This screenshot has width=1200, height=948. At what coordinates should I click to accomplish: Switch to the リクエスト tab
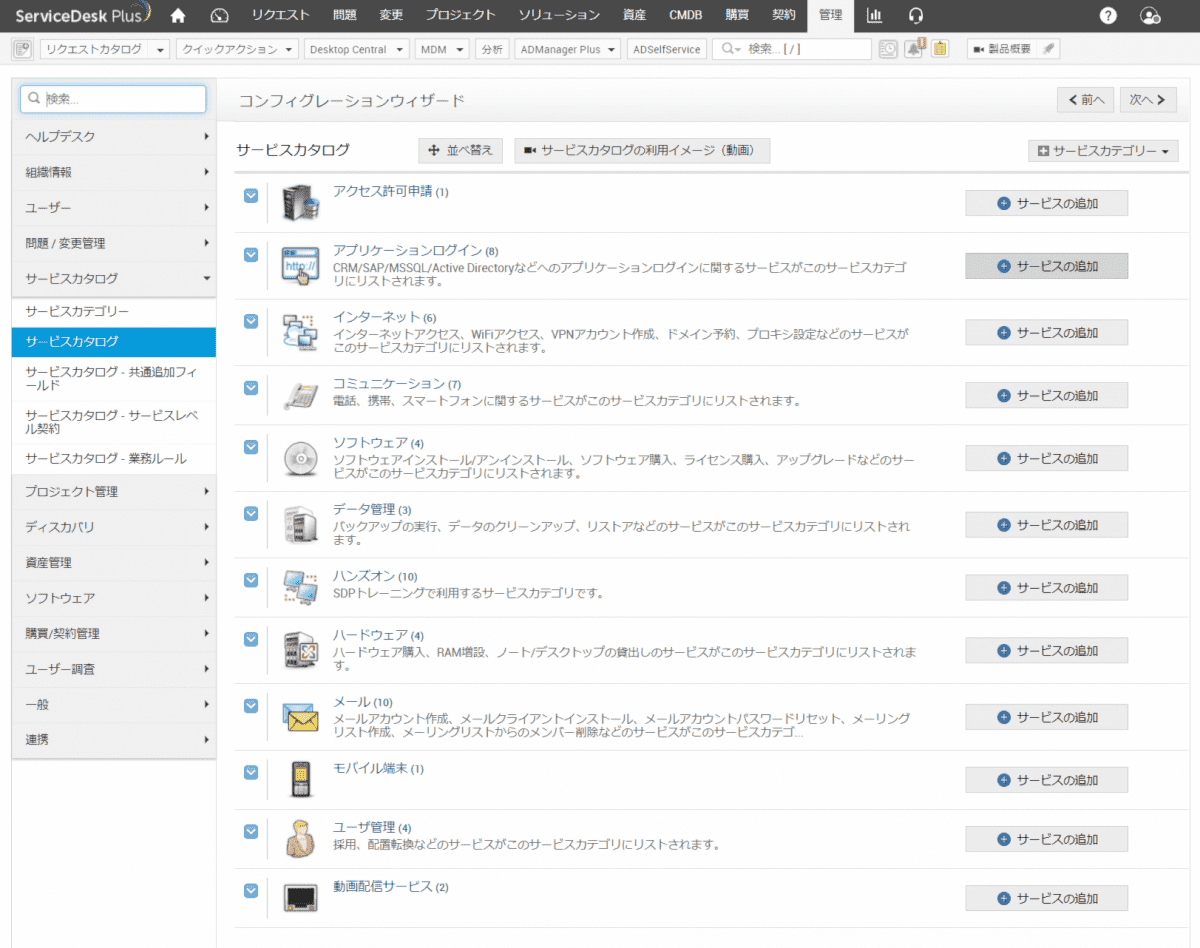tap(280, 15)
